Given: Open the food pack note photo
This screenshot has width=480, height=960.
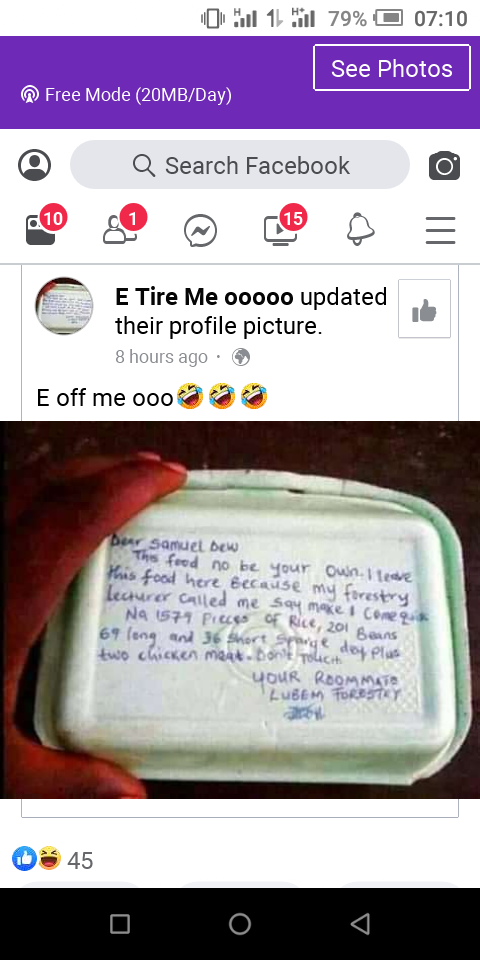Looking at the screenshot, I should pos(240,610).
